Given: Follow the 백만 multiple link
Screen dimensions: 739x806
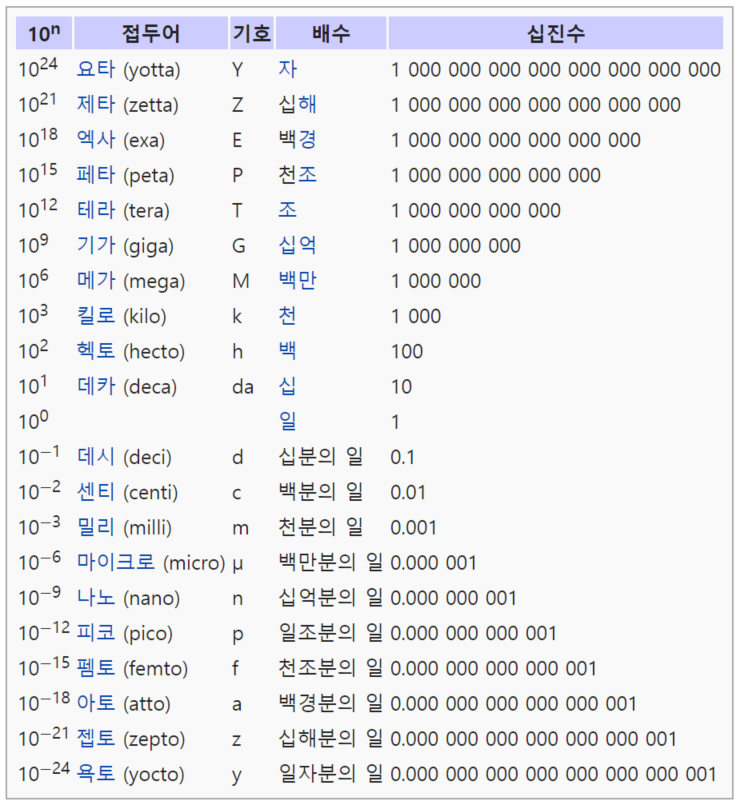Looking at the screenshot, I should pos(298,280).
